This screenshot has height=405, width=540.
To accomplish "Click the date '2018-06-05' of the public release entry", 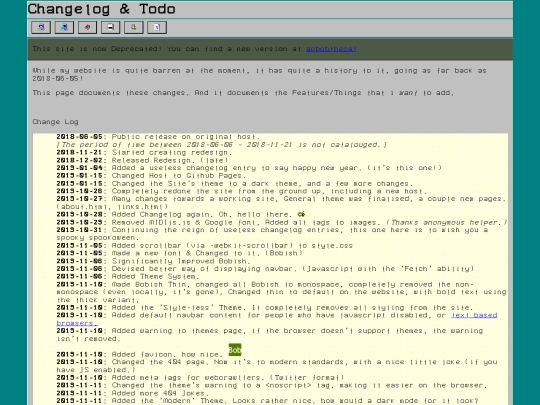I will coord(80,137).
